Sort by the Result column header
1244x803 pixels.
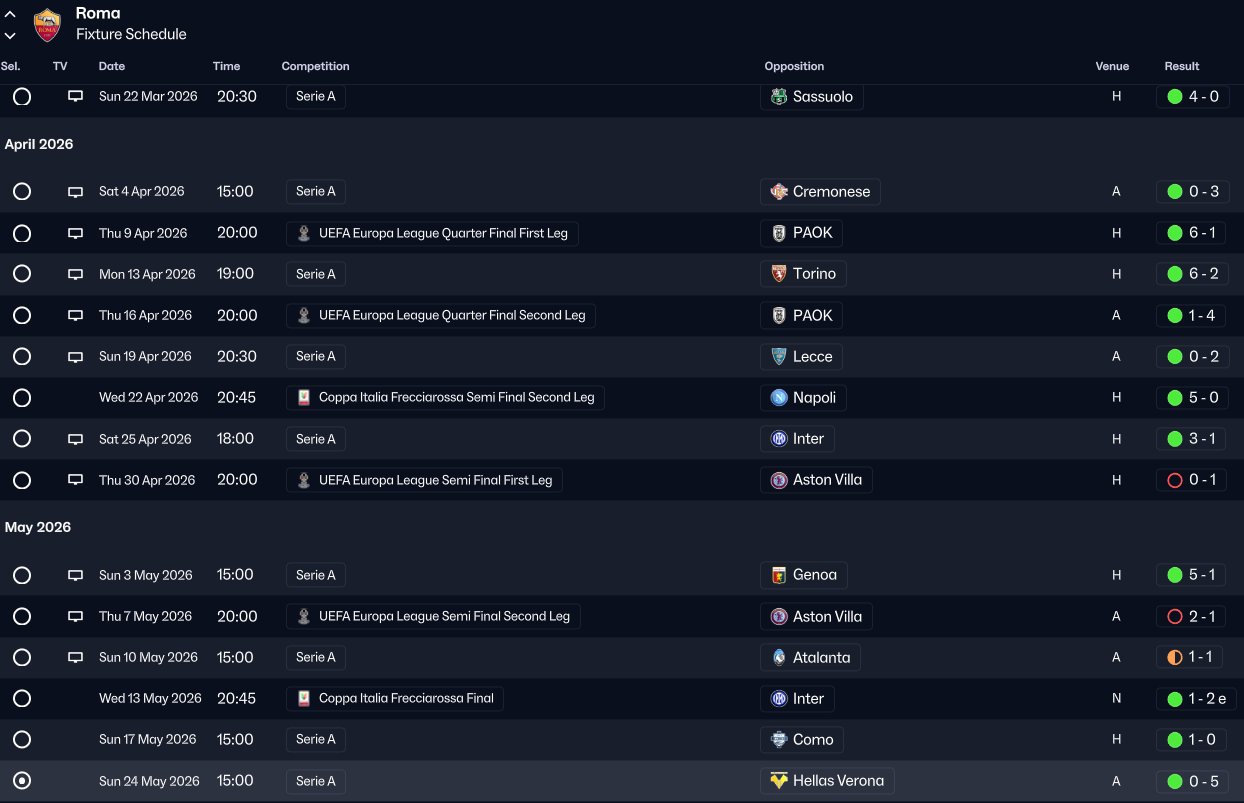click(x=1181, y=66)
